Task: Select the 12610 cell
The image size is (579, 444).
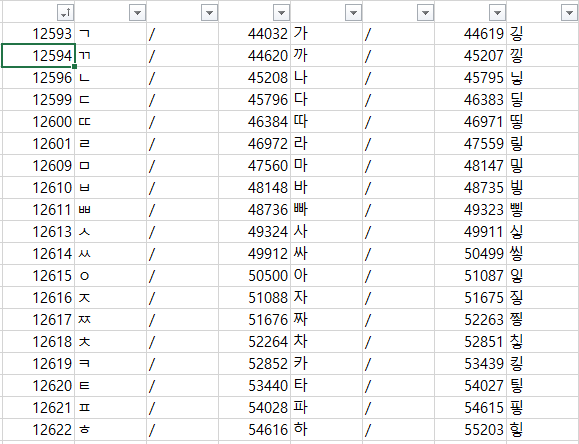Action: tap(38, 188)
